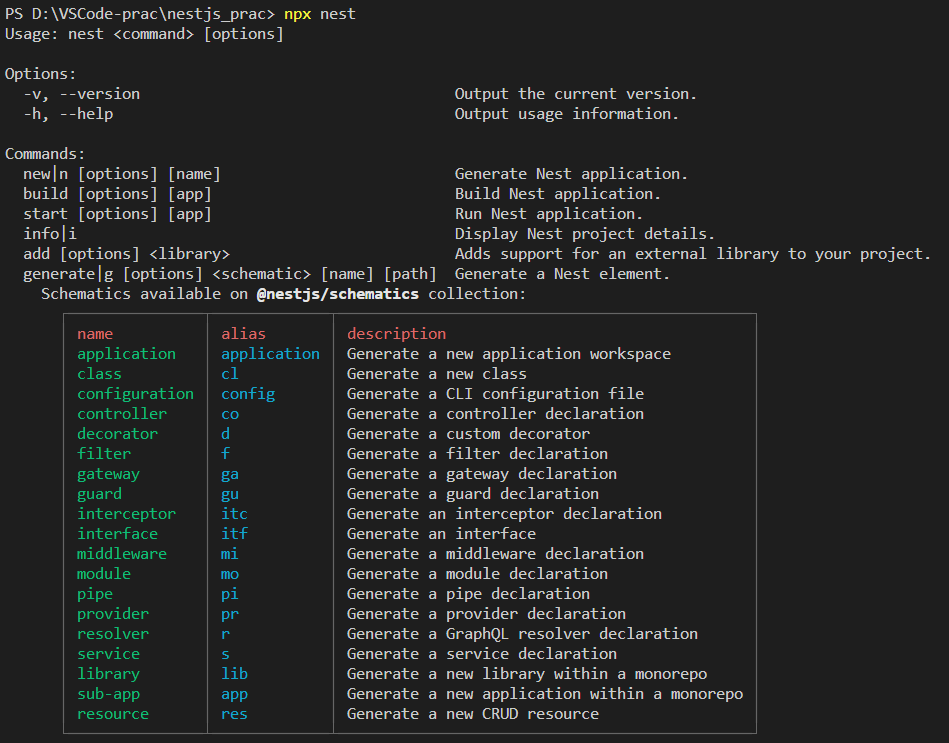Screen dimensions: 949x743
Task: Click the blue 'ga' alias
Action: tap(230, 474)
